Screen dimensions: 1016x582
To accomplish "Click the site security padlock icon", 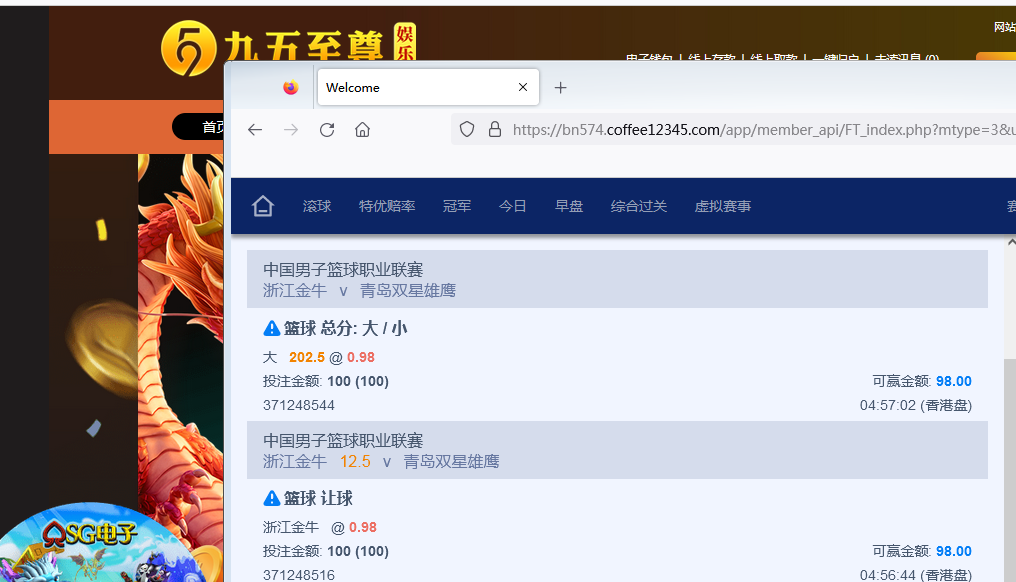I will 494,129.
